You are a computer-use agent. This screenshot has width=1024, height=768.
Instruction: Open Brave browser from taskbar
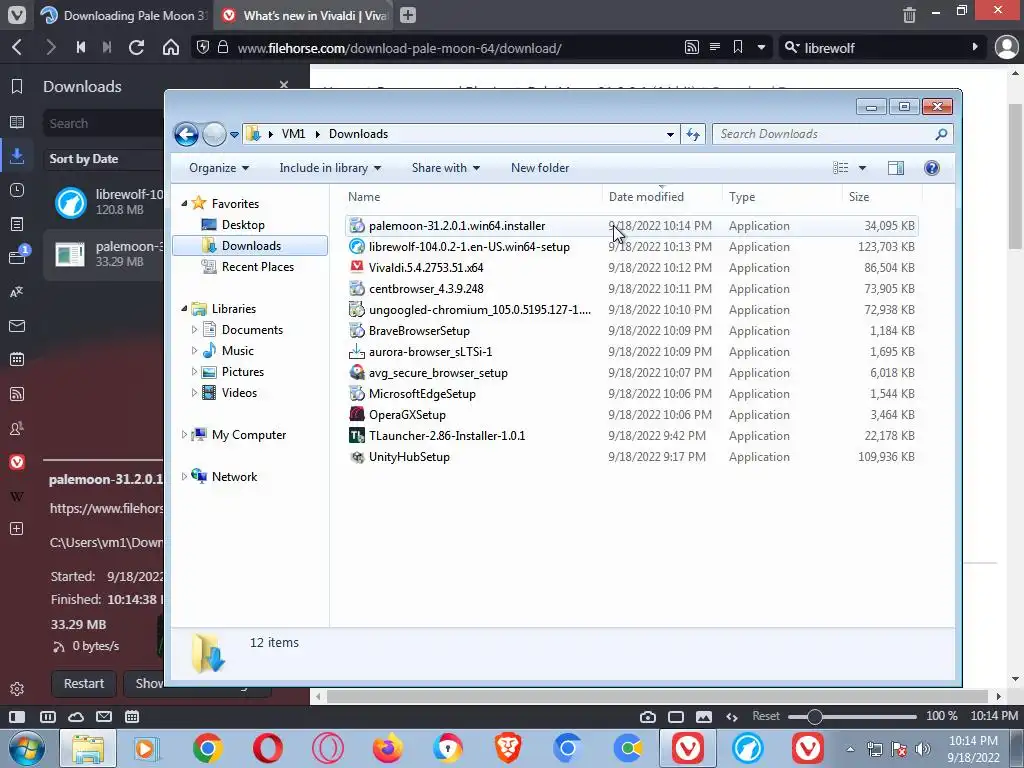coord(507,748)
